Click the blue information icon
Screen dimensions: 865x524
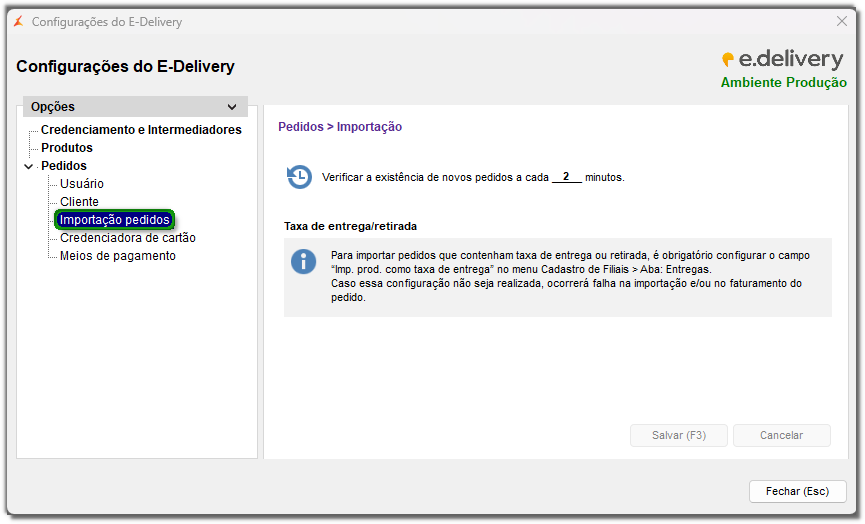303,262
